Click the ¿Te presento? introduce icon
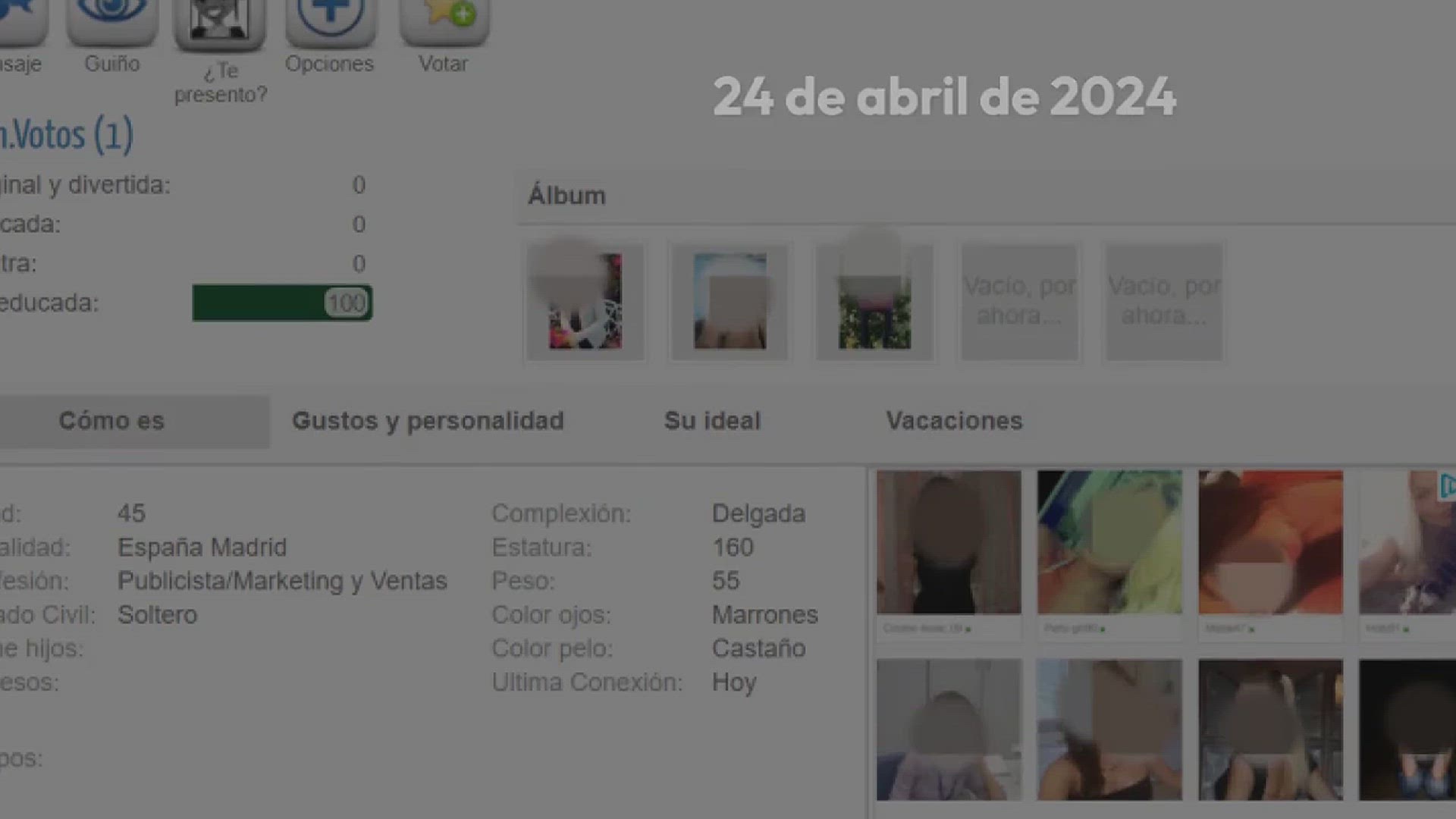The image size is (1456, 819). click(219, 20)
